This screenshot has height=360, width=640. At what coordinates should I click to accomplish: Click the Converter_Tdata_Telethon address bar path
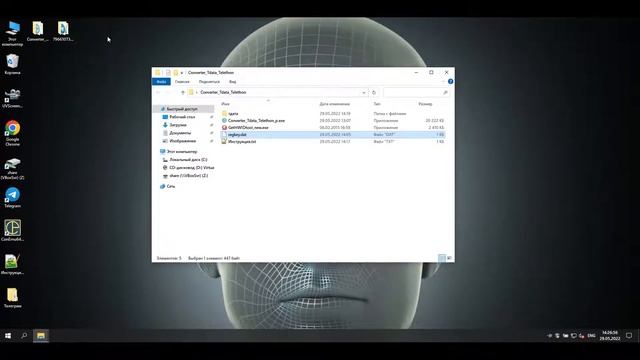(223, 93)
